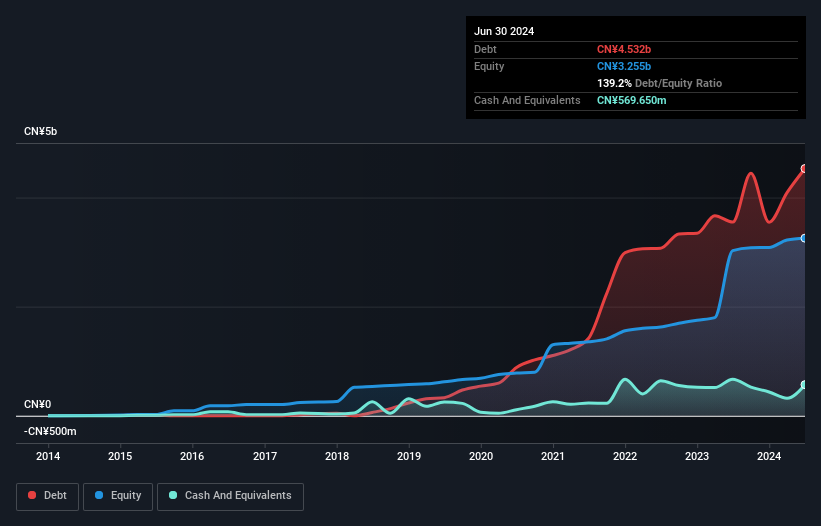Toggle the Debt legend button
Screen dimensions: 821x526
click(x=48, y=496)
